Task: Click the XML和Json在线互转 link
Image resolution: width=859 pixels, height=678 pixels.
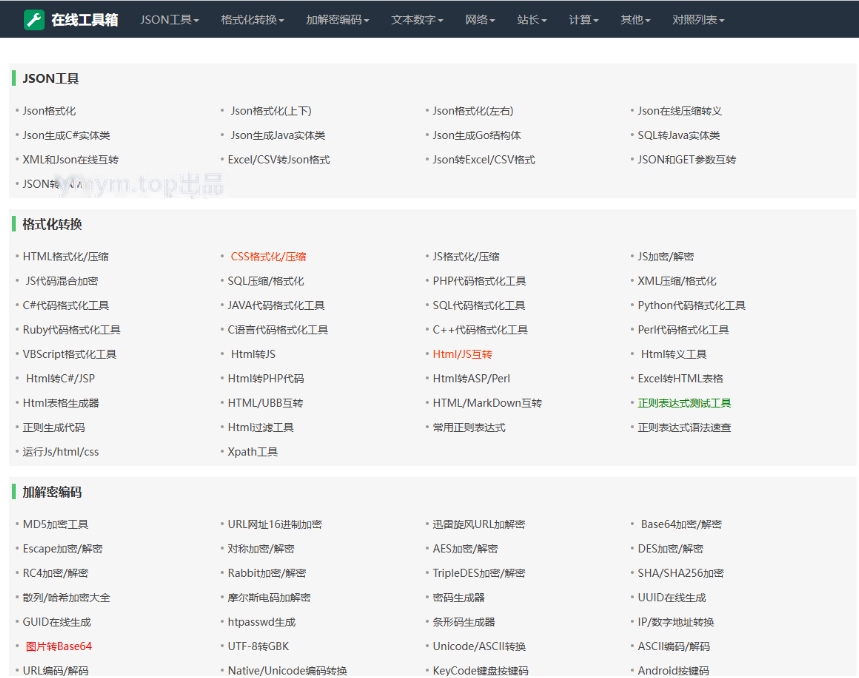Action: coord(71,160)
